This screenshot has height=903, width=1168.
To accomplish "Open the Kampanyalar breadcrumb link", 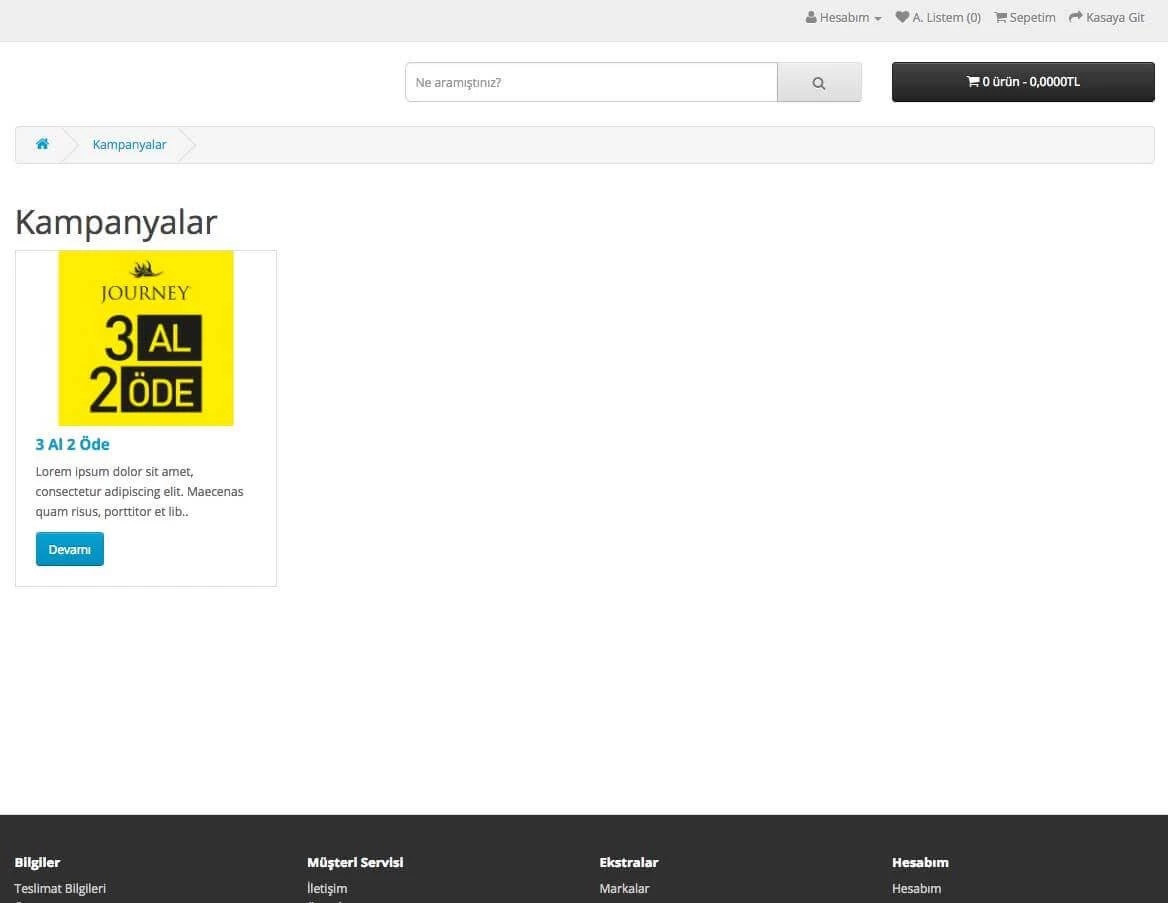I will (x=129, y=145).
